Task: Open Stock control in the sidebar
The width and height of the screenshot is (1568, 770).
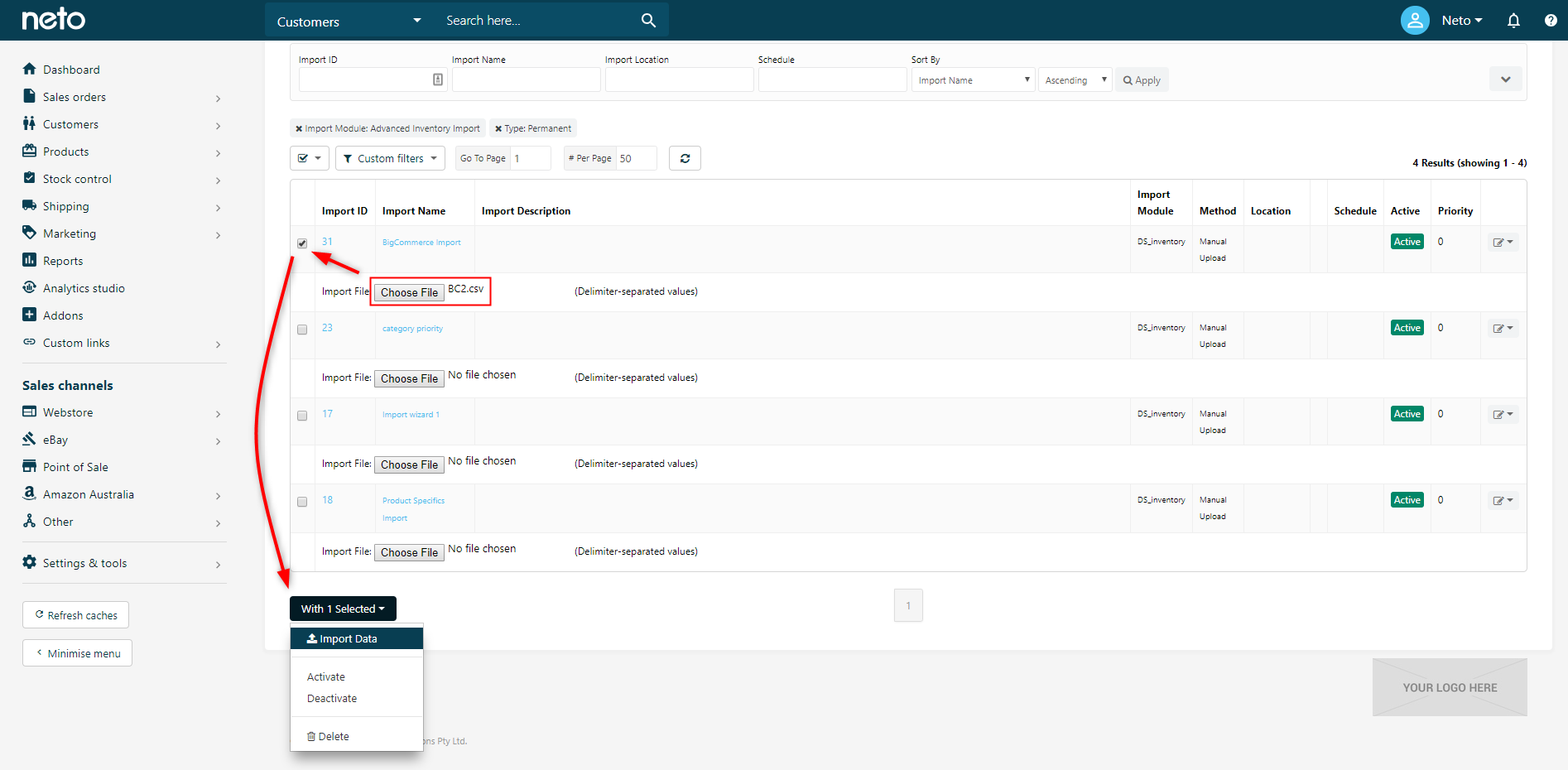Action: point(123,179)
